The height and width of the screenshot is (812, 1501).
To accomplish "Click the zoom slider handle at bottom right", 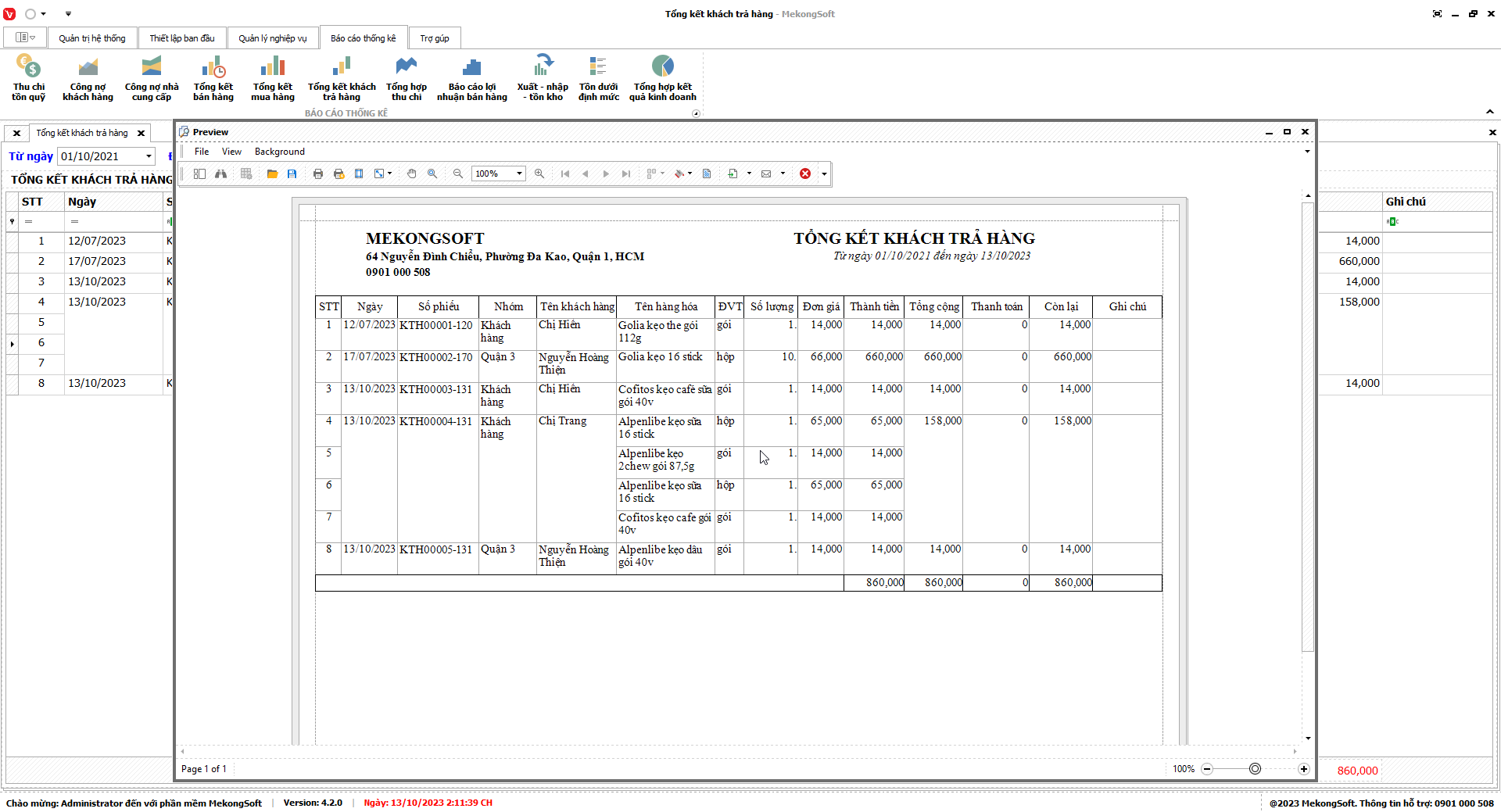I will click(x=1255, y=769).
